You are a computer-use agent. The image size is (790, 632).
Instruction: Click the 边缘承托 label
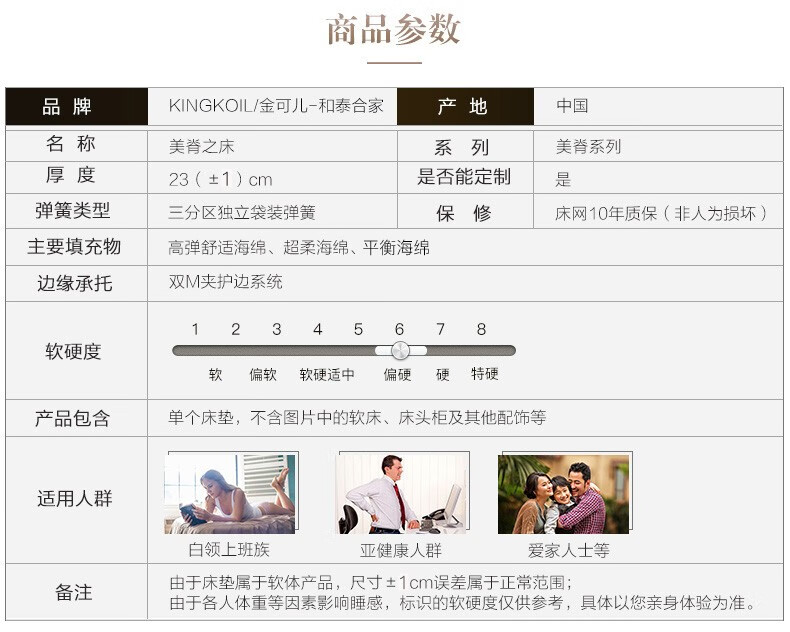pyautogui.click(x=75, y=283)
